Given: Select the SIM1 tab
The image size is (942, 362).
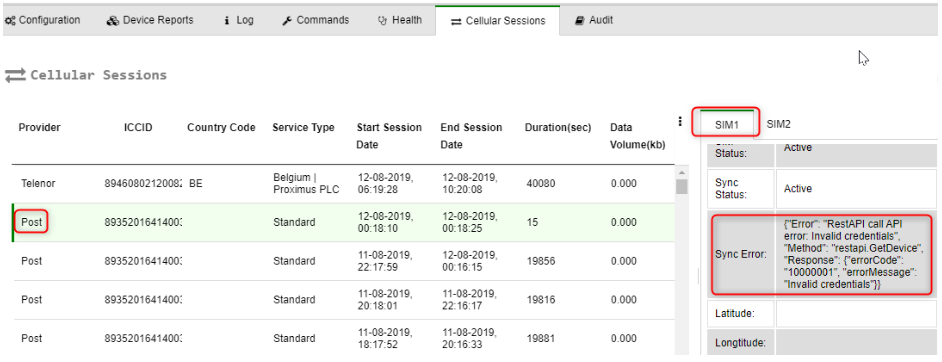Looking at the screenshot, I should [726, 124].
